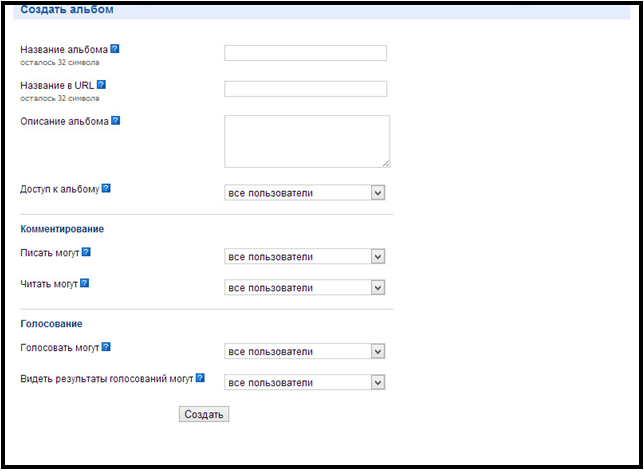Click inside the Описание альбома textarea
This screenshot has height=471, width=644.
point(307,141)
